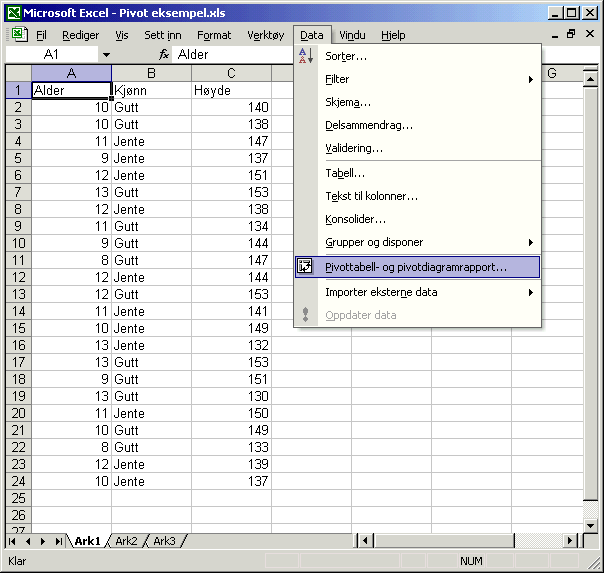Click the Sorter A-Z sort icon

coord(306,56)
